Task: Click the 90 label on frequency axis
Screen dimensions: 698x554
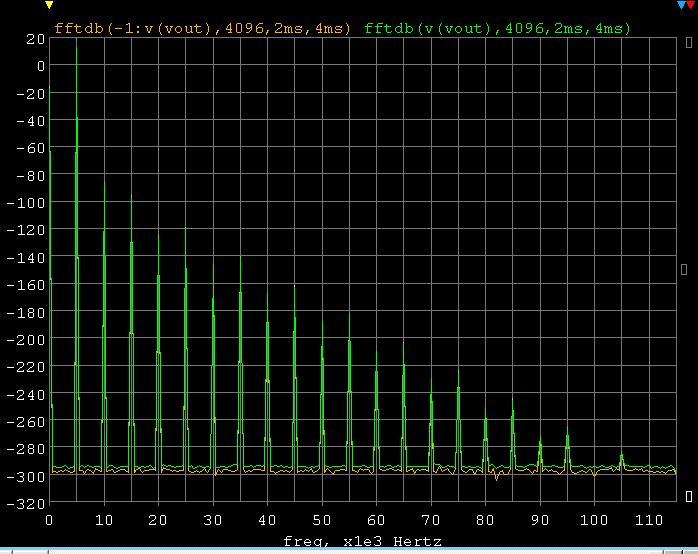Action: [x=540, y=520]
